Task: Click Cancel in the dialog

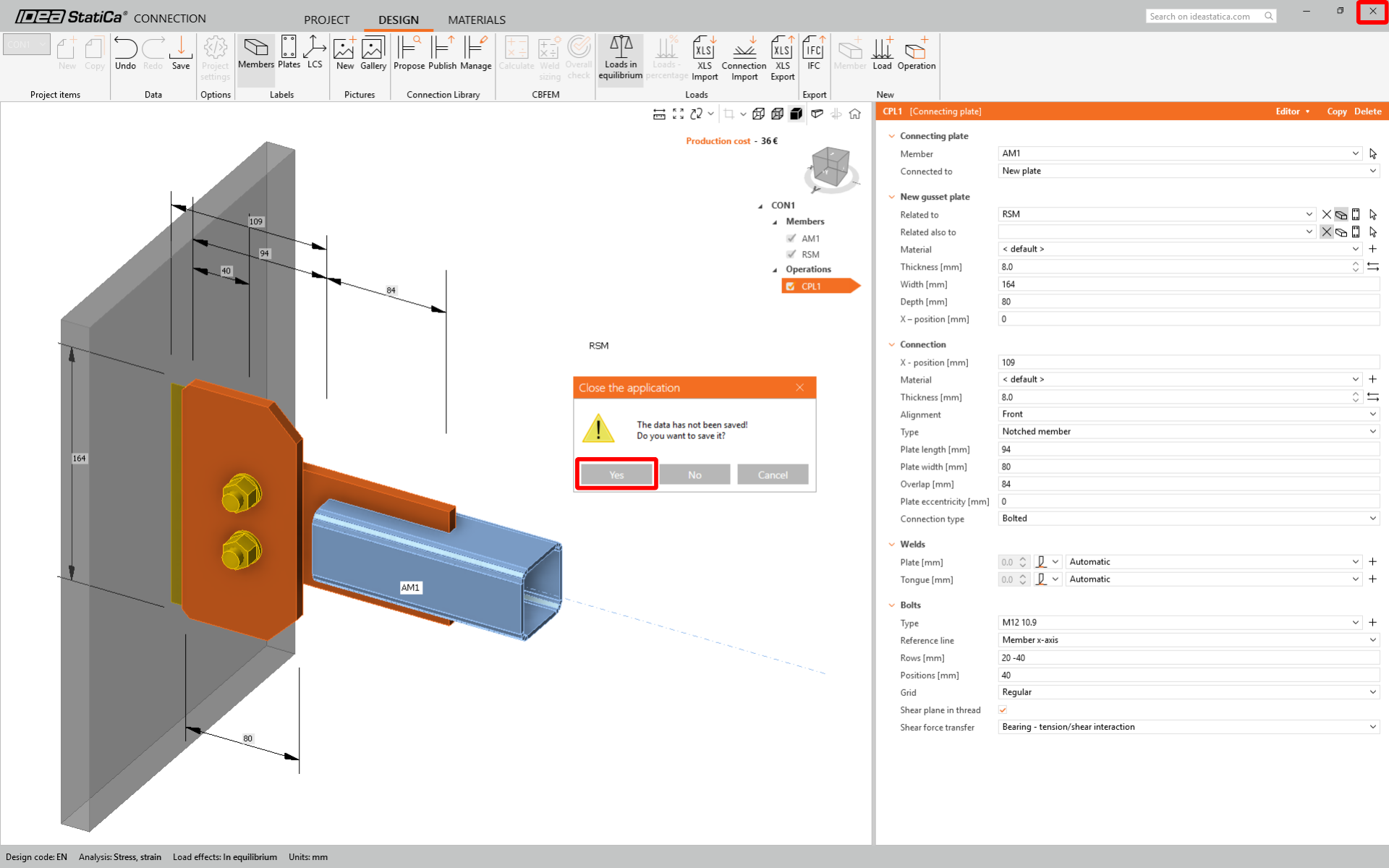Action: tap(772, 475)
